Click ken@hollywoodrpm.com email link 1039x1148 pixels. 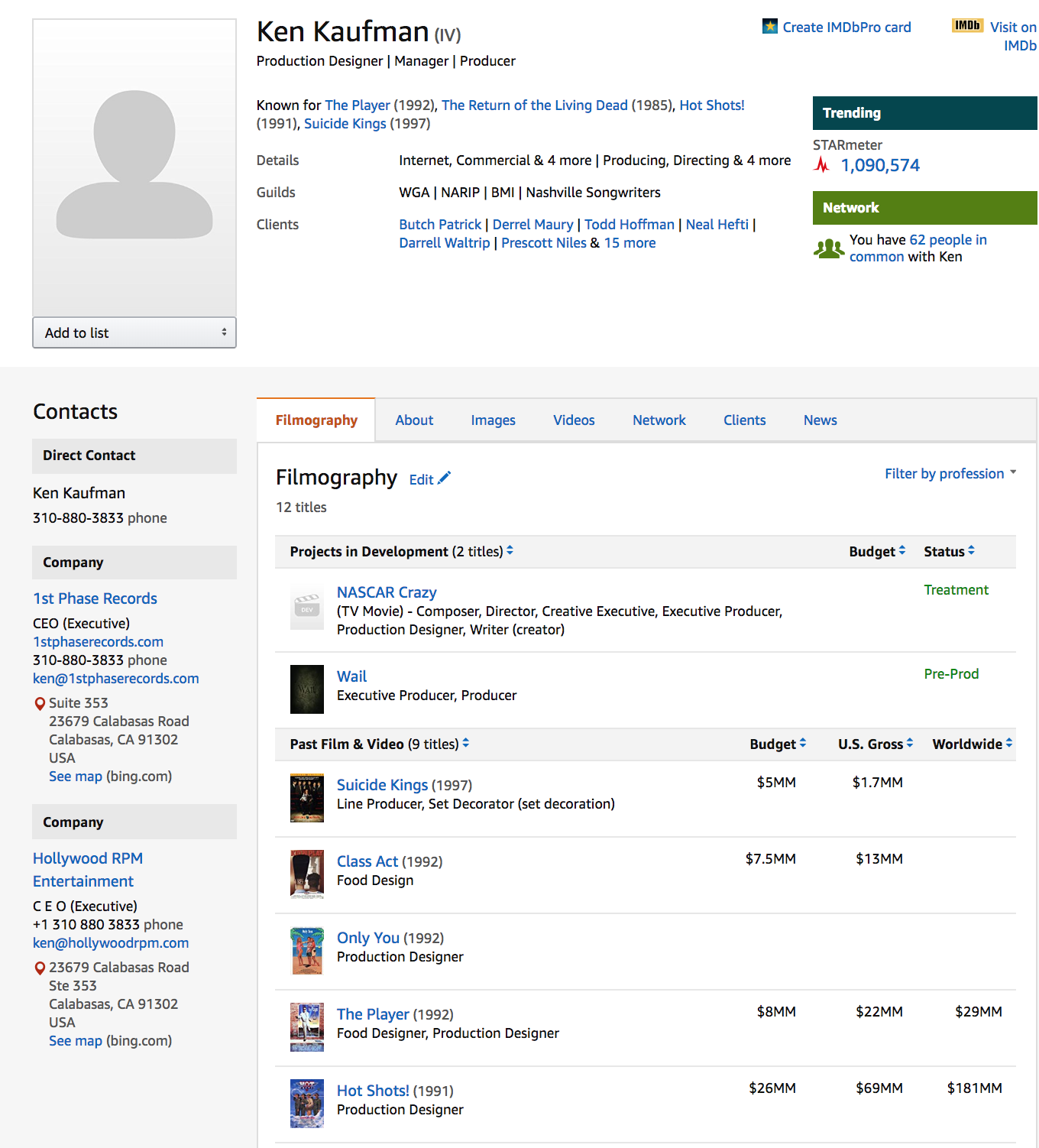tap(111, 942)
